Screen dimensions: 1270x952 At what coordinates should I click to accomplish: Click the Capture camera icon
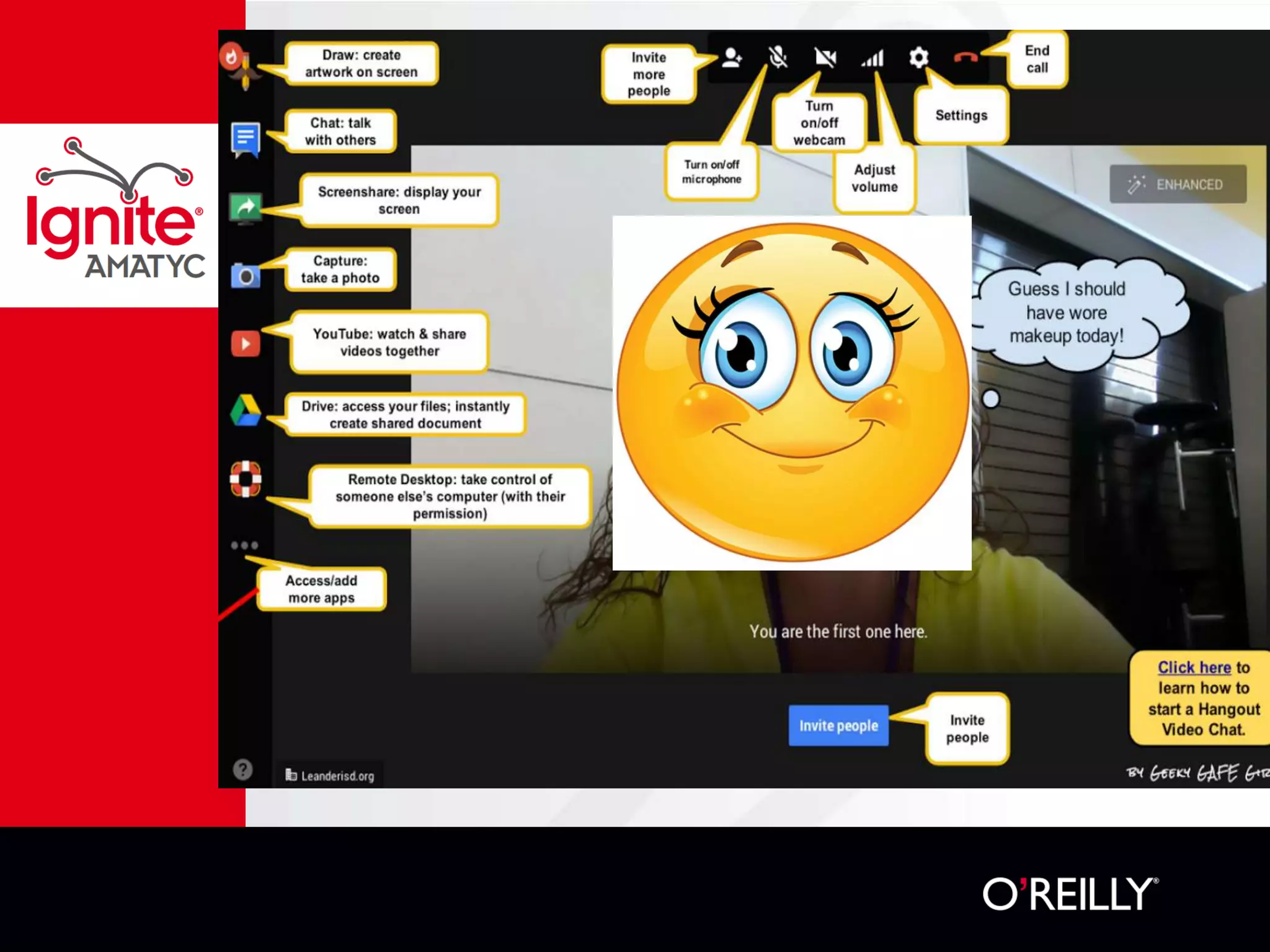(246, 276)
